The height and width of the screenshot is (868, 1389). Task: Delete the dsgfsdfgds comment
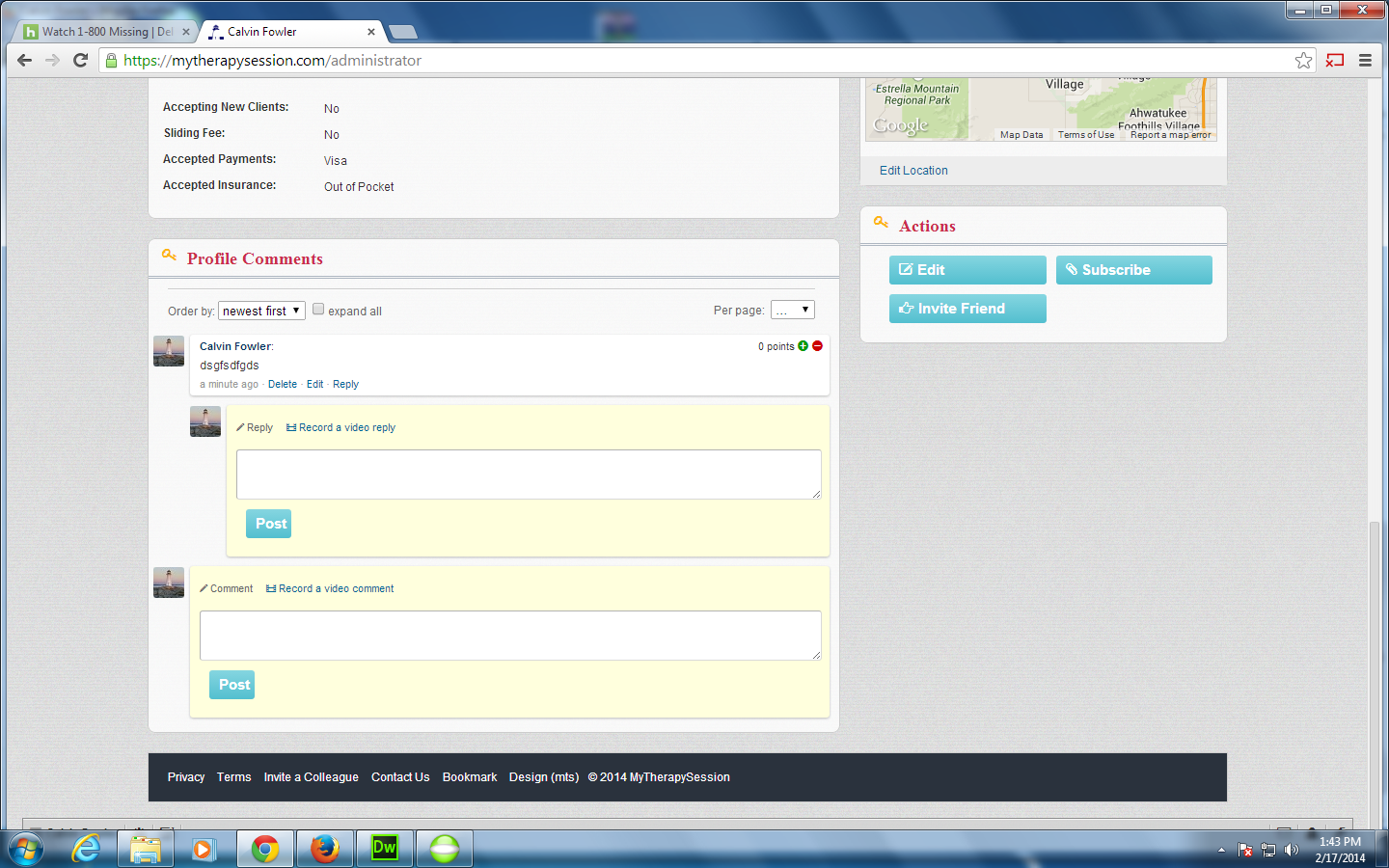pos(283,385)
